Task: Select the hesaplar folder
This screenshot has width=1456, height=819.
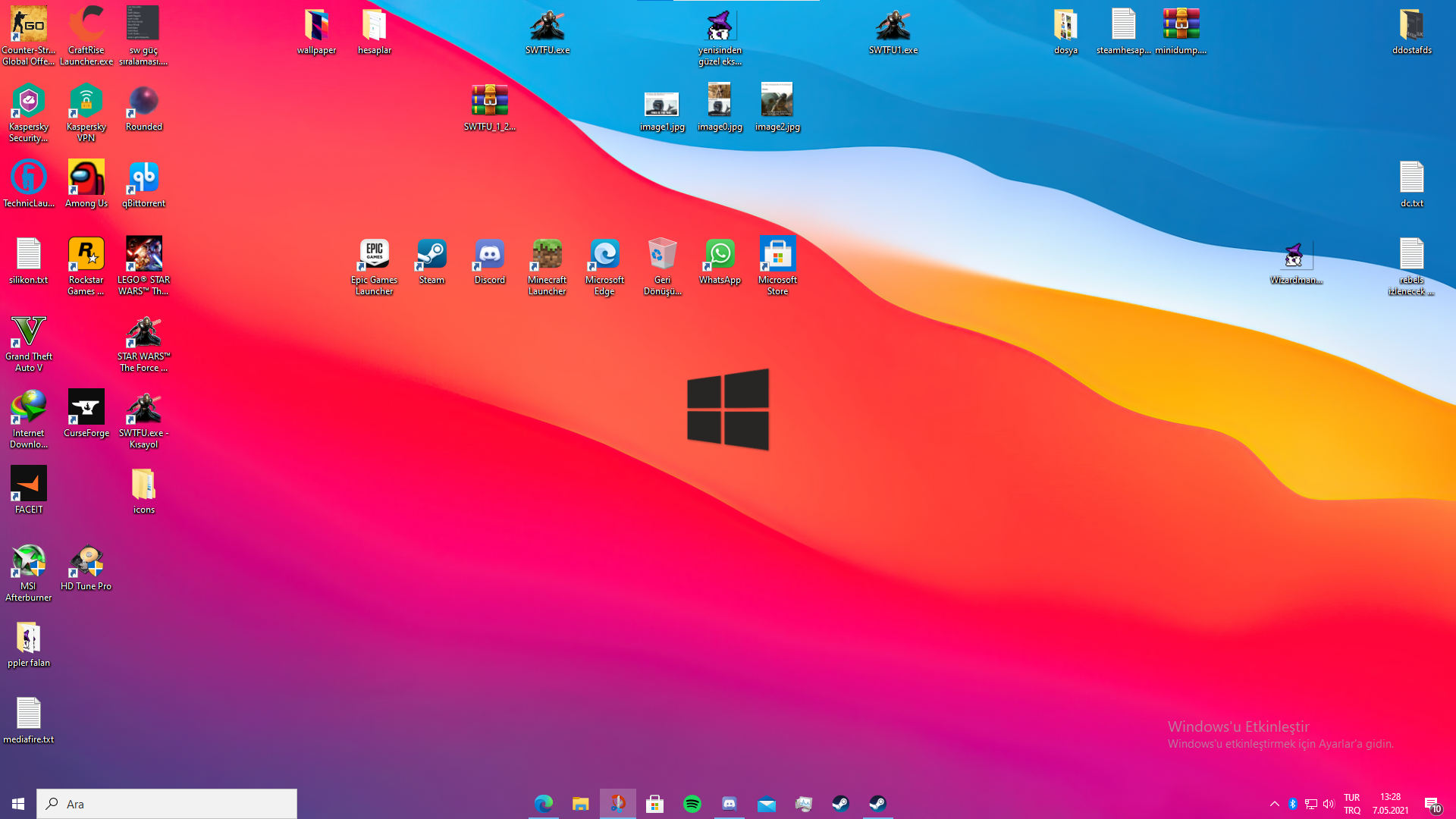Action: coord(375,30)
